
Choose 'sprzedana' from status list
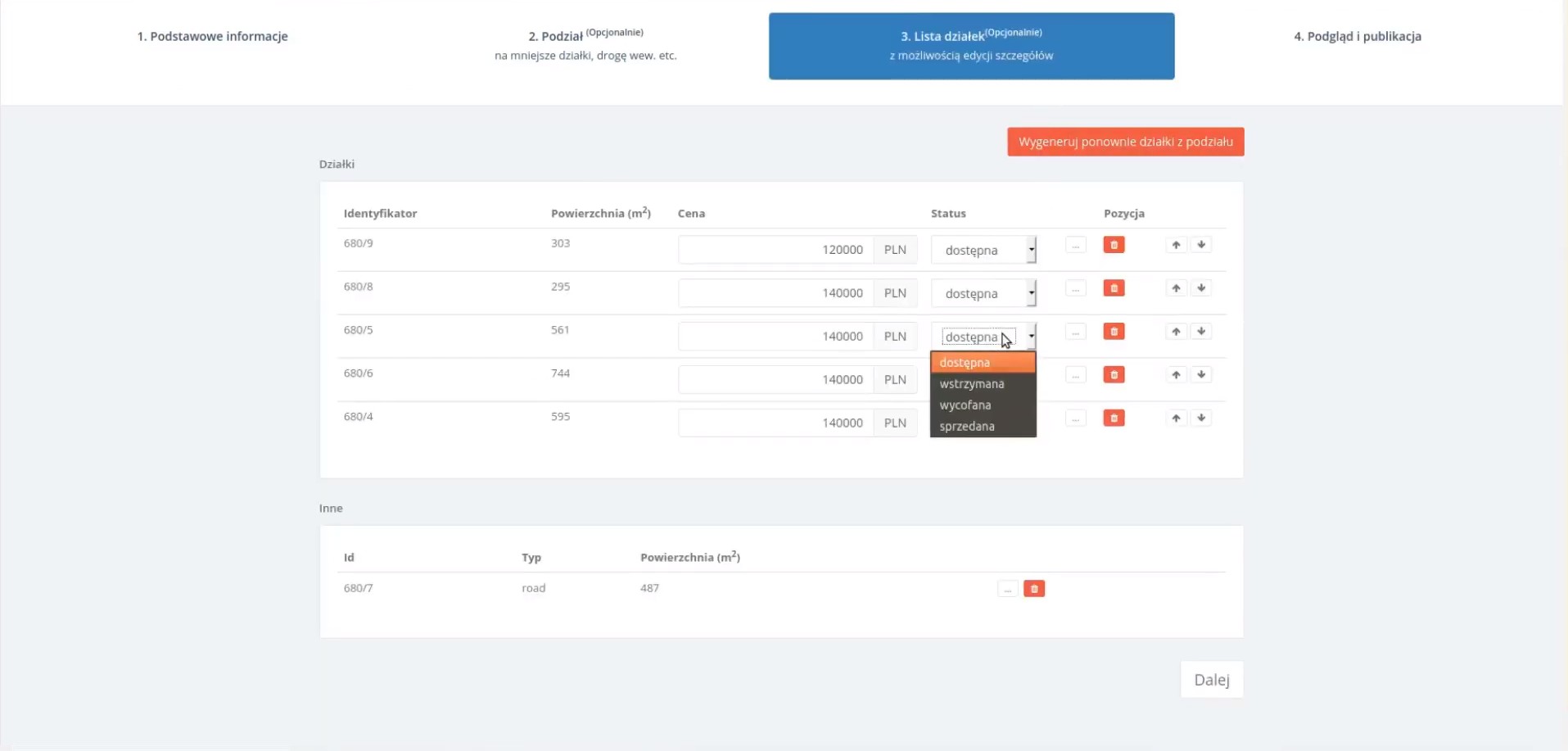pos(967,427)
